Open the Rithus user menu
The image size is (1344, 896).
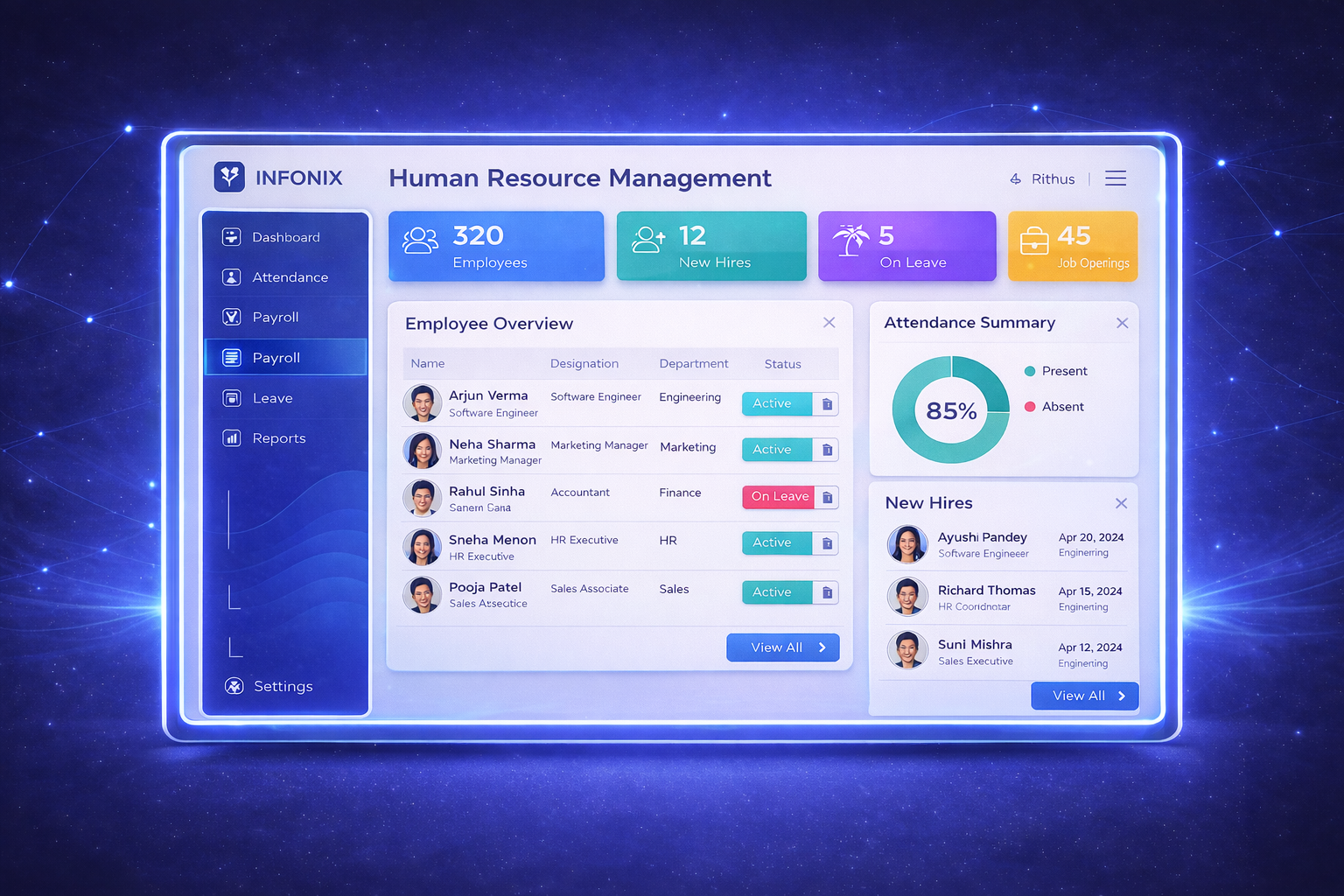(x=1043, y=178)
